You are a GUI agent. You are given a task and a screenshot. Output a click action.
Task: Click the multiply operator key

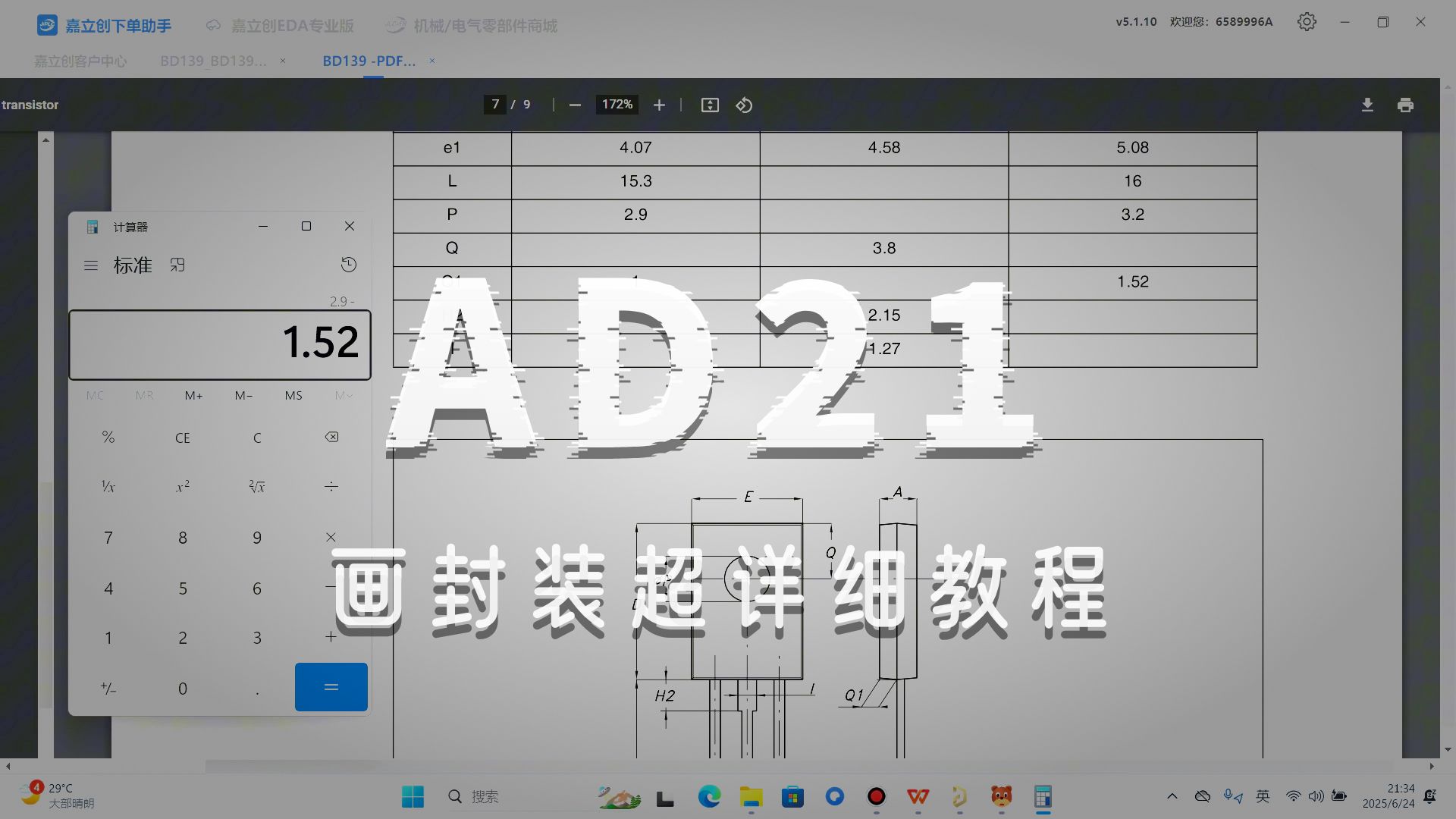coord(331,538)
